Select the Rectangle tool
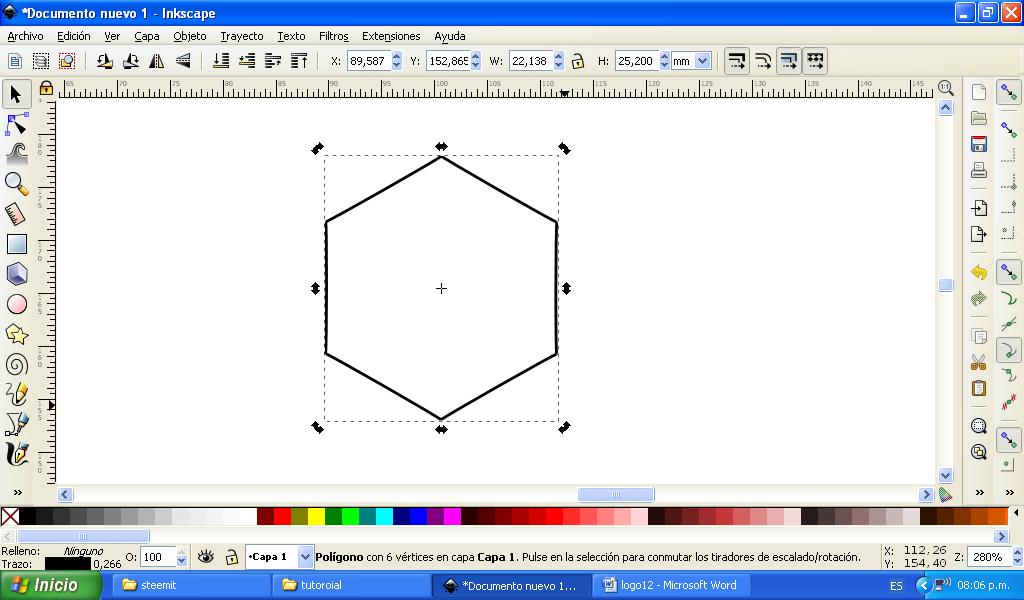Viewport: 1024px width, 600px height. (16, 244)
